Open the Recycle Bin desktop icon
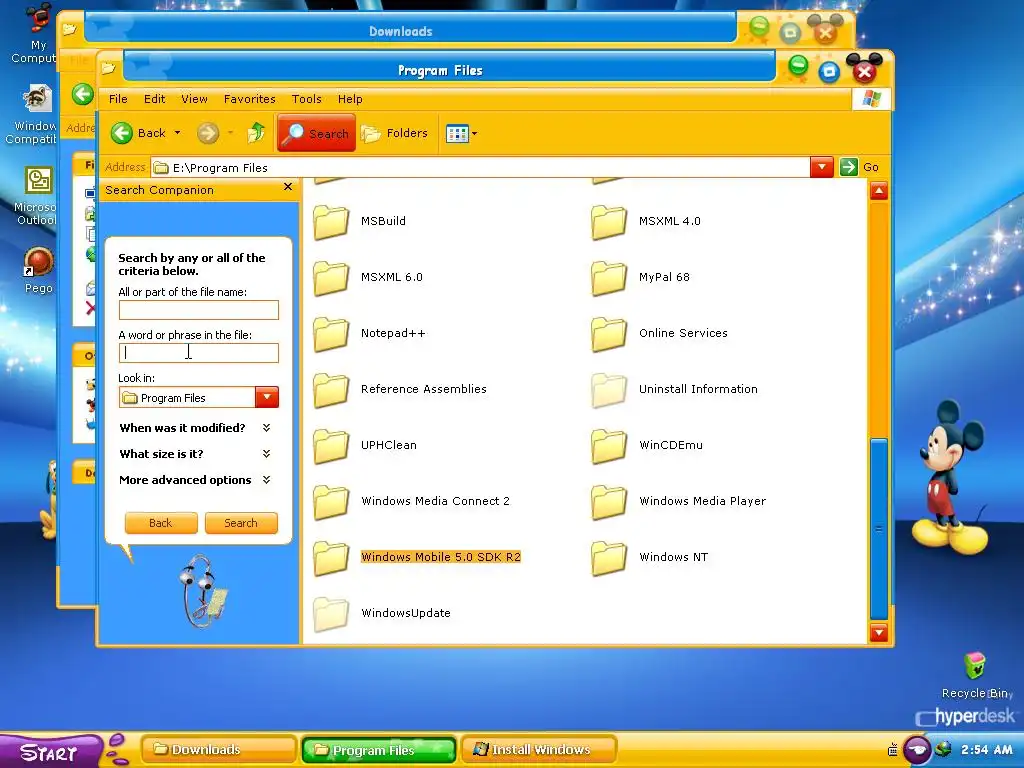 974,666
